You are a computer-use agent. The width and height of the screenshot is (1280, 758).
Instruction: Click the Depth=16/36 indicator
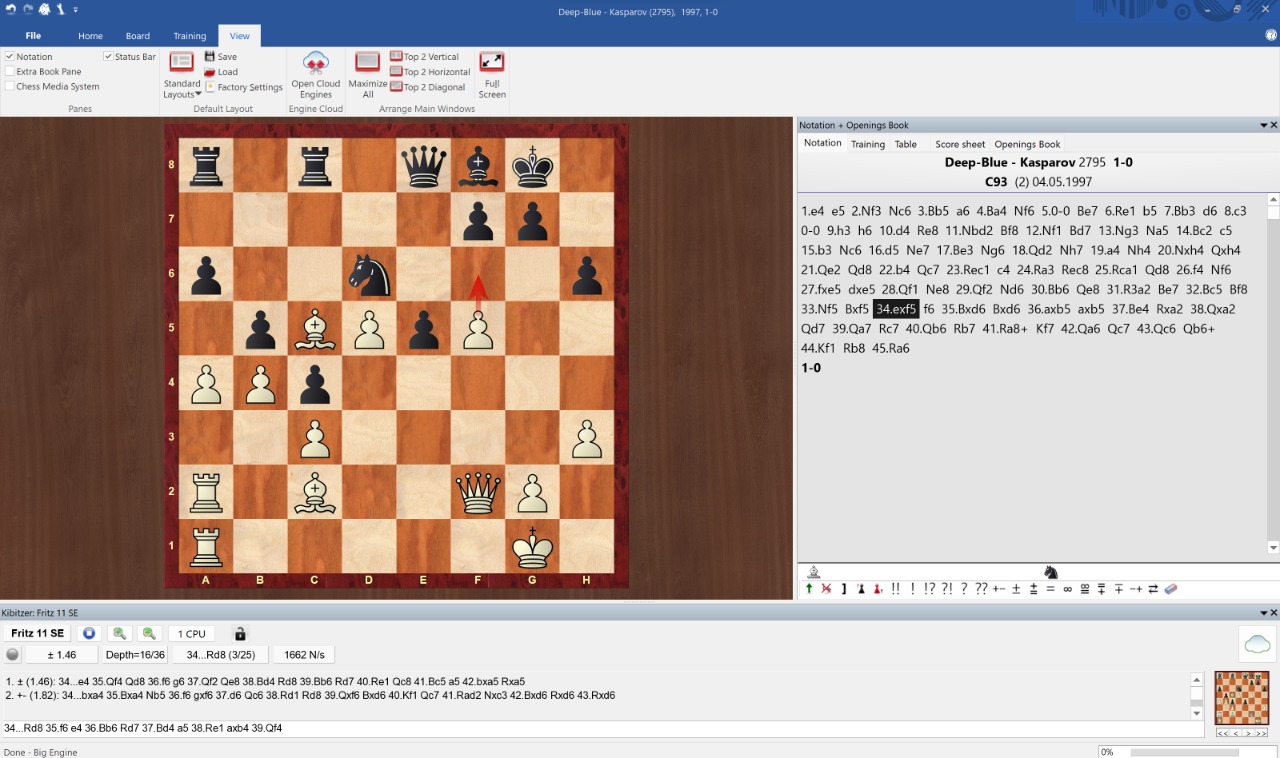[135, 655]
